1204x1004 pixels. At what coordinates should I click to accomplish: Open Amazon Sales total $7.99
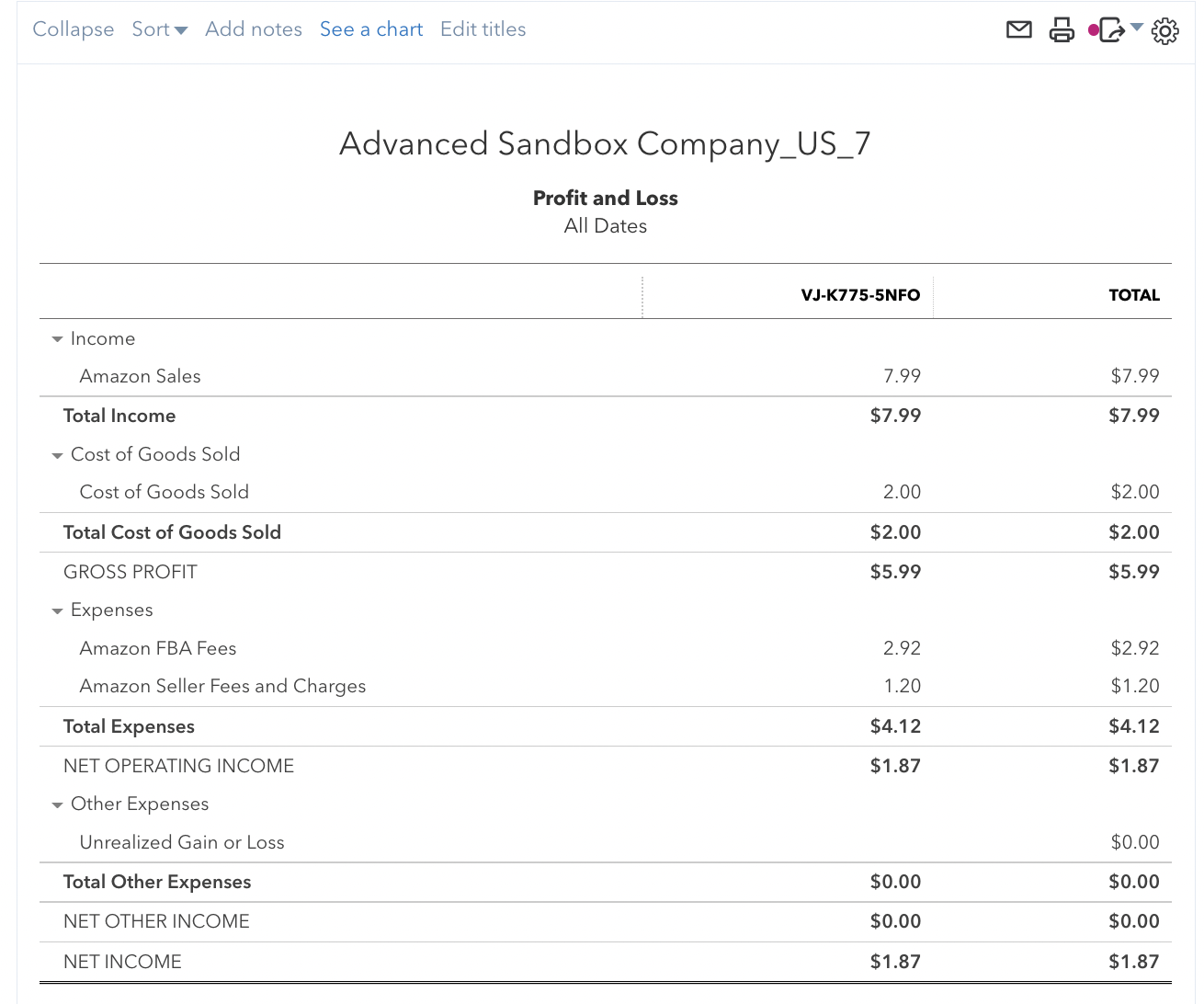(x=1135, y=376)
